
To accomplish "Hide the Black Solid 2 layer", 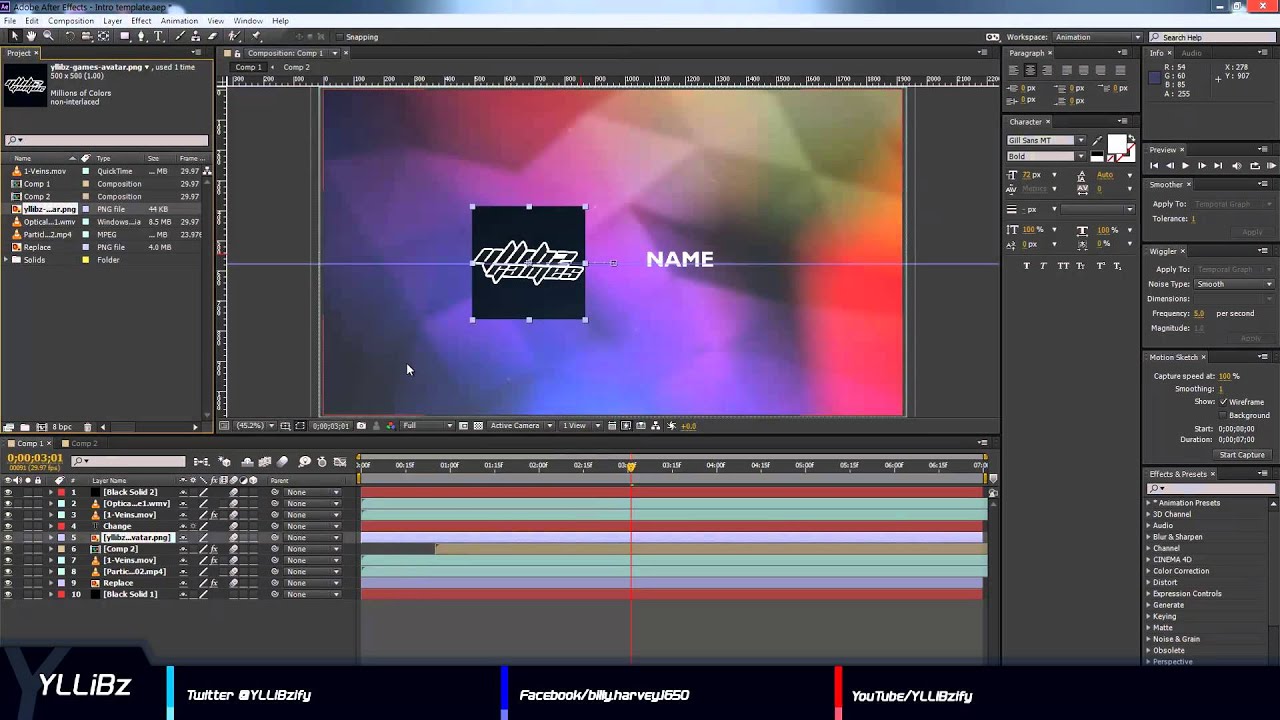I will pos(8,492).
